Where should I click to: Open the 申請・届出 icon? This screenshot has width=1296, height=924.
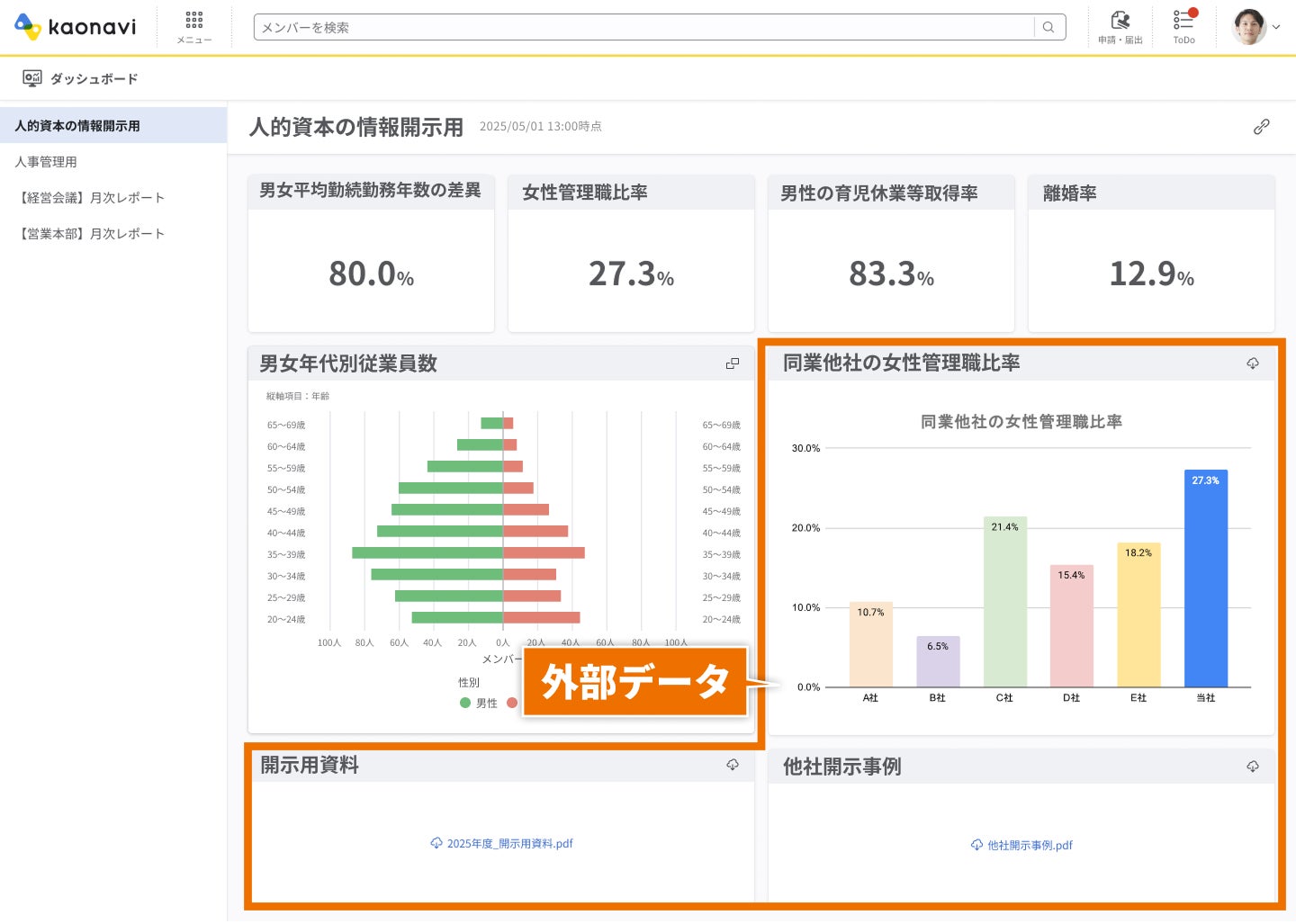pyautogui.click(x=1120, y=27)
